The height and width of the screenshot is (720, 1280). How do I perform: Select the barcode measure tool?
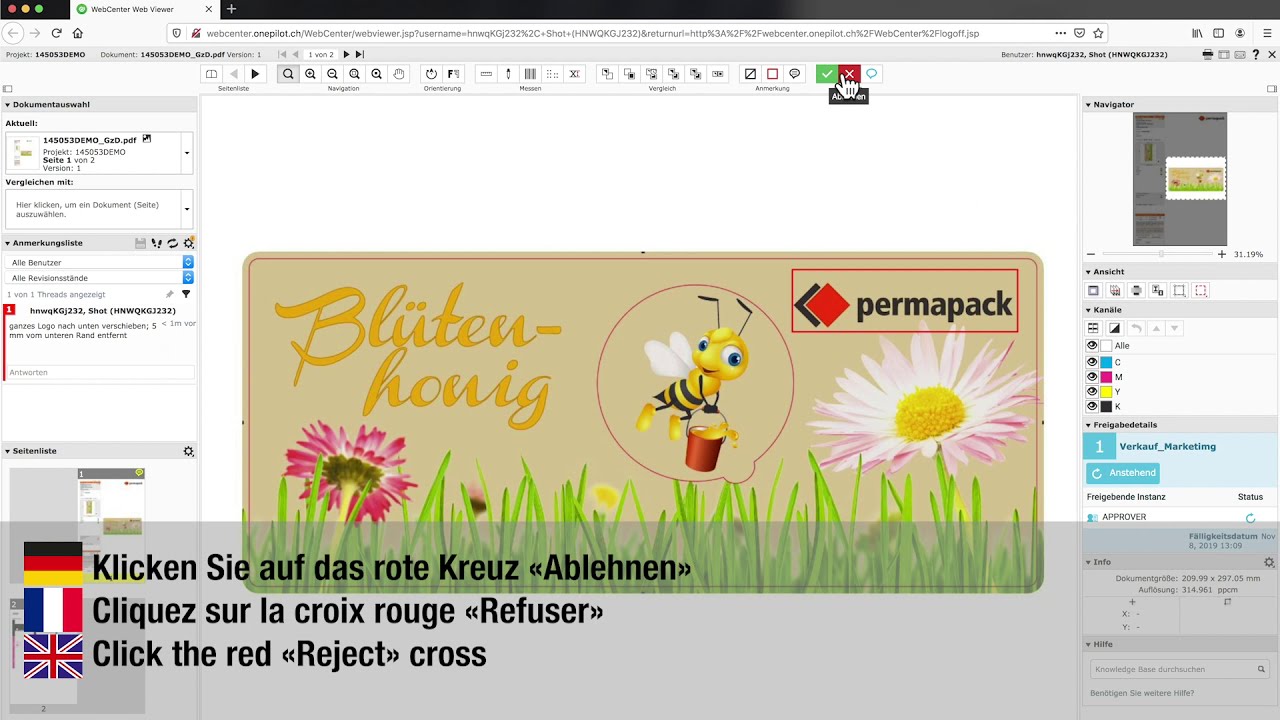point(530,74)
